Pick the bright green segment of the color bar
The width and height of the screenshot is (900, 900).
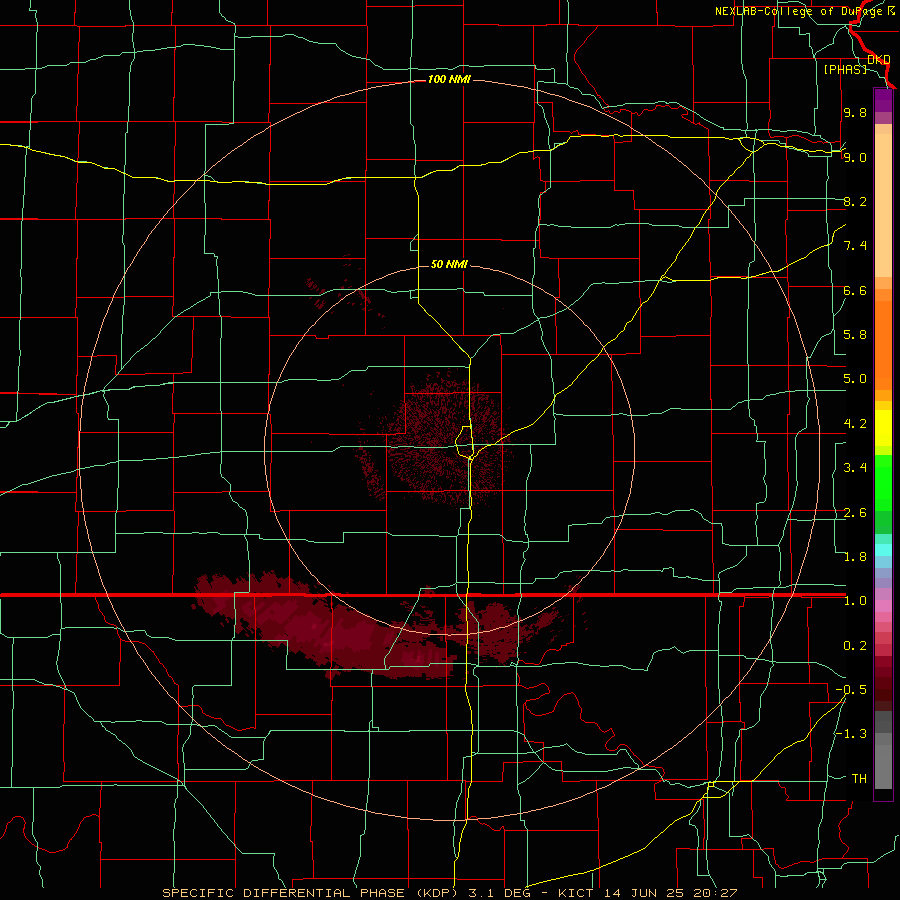[883, 482]
